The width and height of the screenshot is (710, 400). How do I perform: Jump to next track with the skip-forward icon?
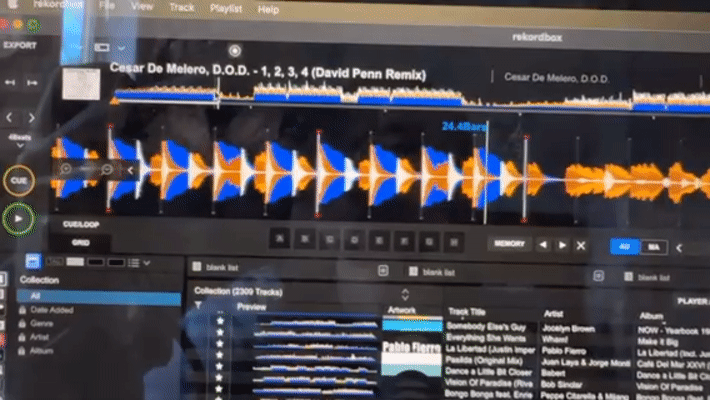pyautogui.click(x=32, y=83)
